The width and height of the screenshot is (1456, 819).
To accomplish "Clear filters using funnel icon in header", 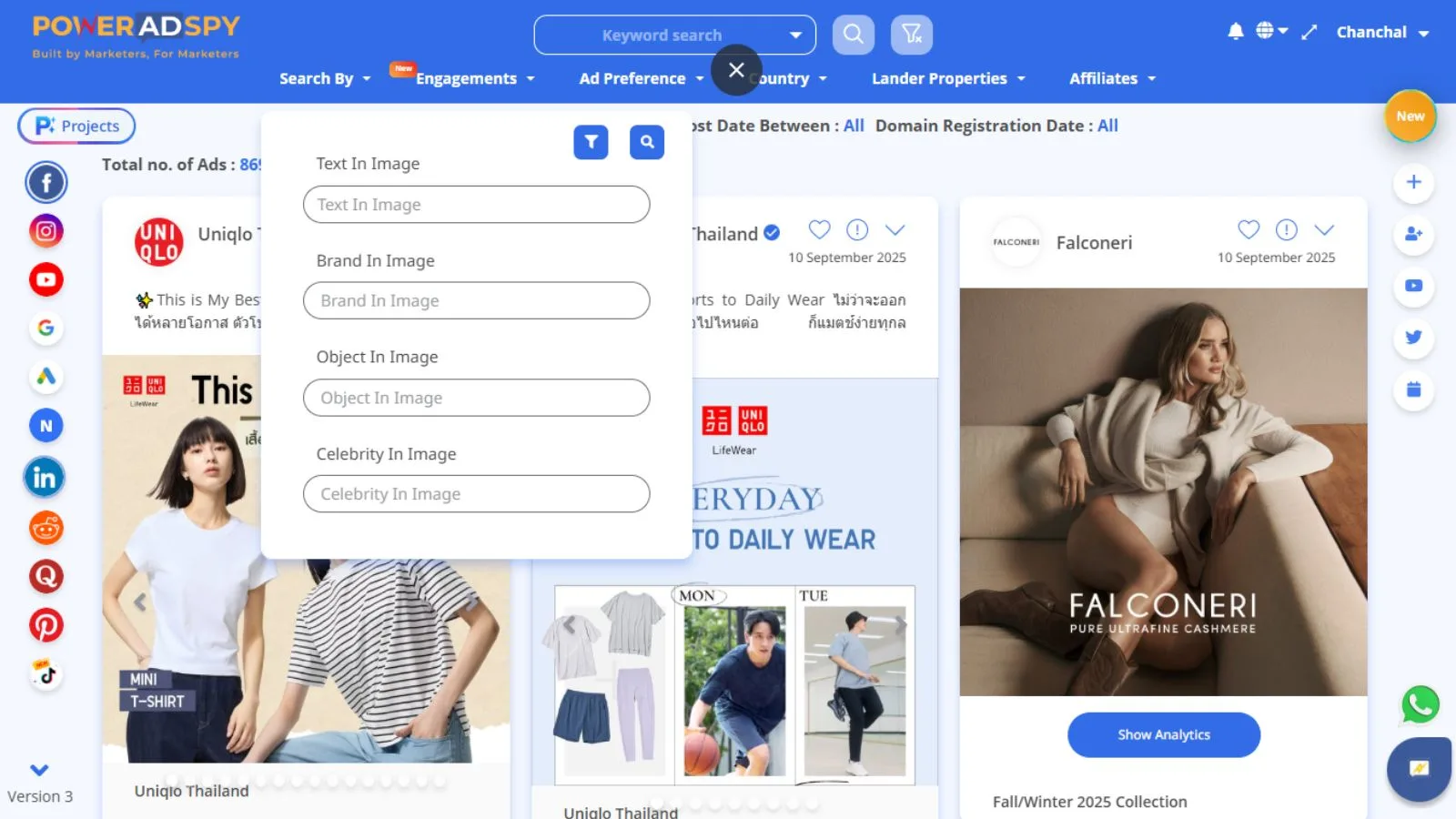I will coord(912,35).
